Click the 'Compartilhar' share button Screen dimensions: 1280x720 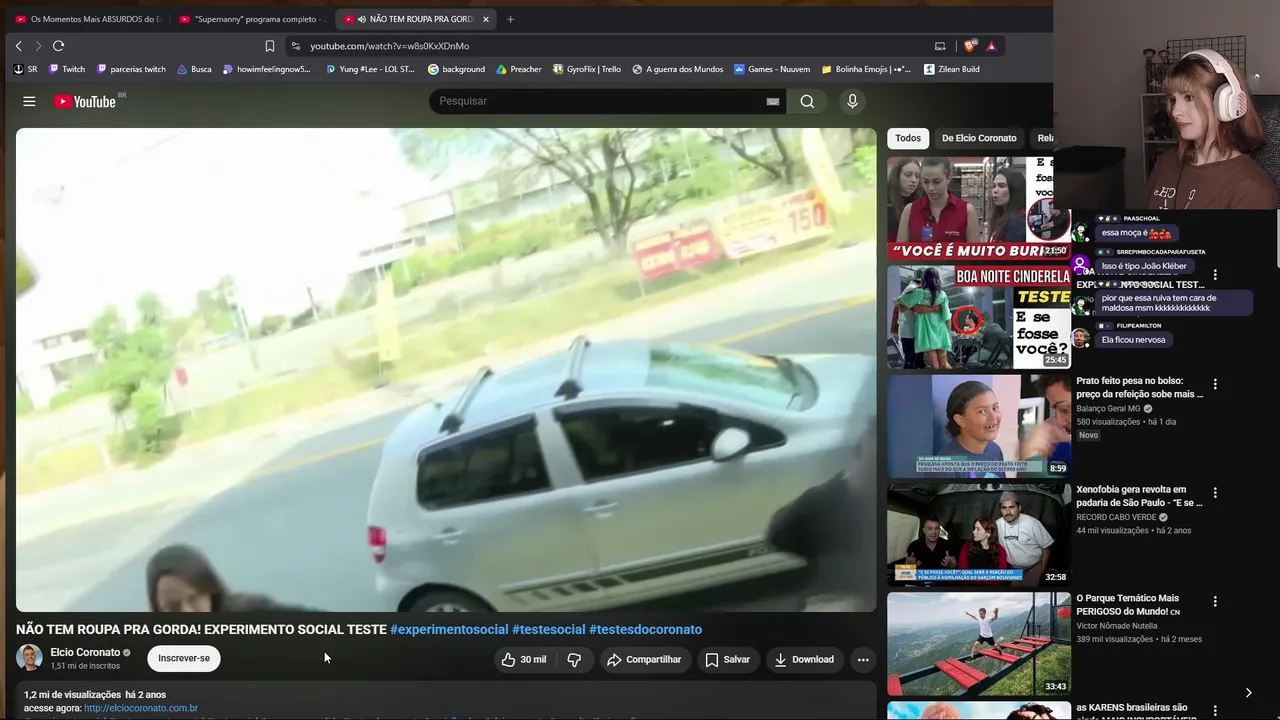[644, 660]
